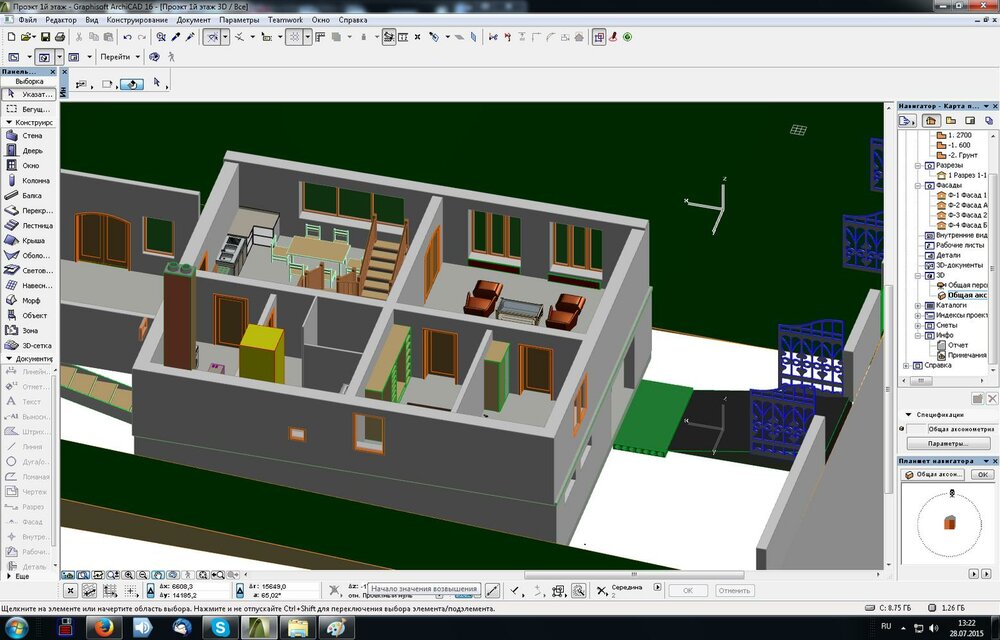Open Firefox from the Windows taskbar

click(x=105, y=627)
